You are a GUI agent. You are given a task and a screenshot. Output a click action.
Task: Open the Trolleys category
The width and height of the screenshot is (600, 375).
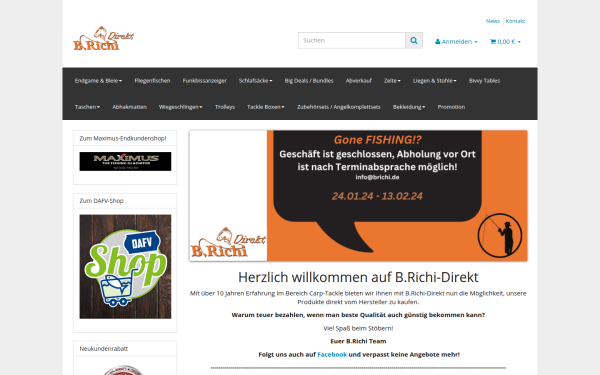pyautogui.click(x=225, y=107)
